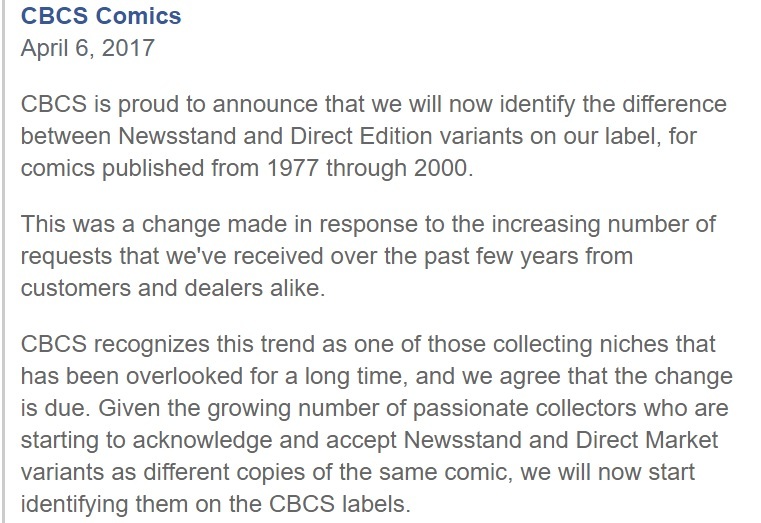Click the paragraph starting 'CBCS recognizes this trend'
Image resolution: width=761 pixels, height=523 pixels.
tap(377, 424)
